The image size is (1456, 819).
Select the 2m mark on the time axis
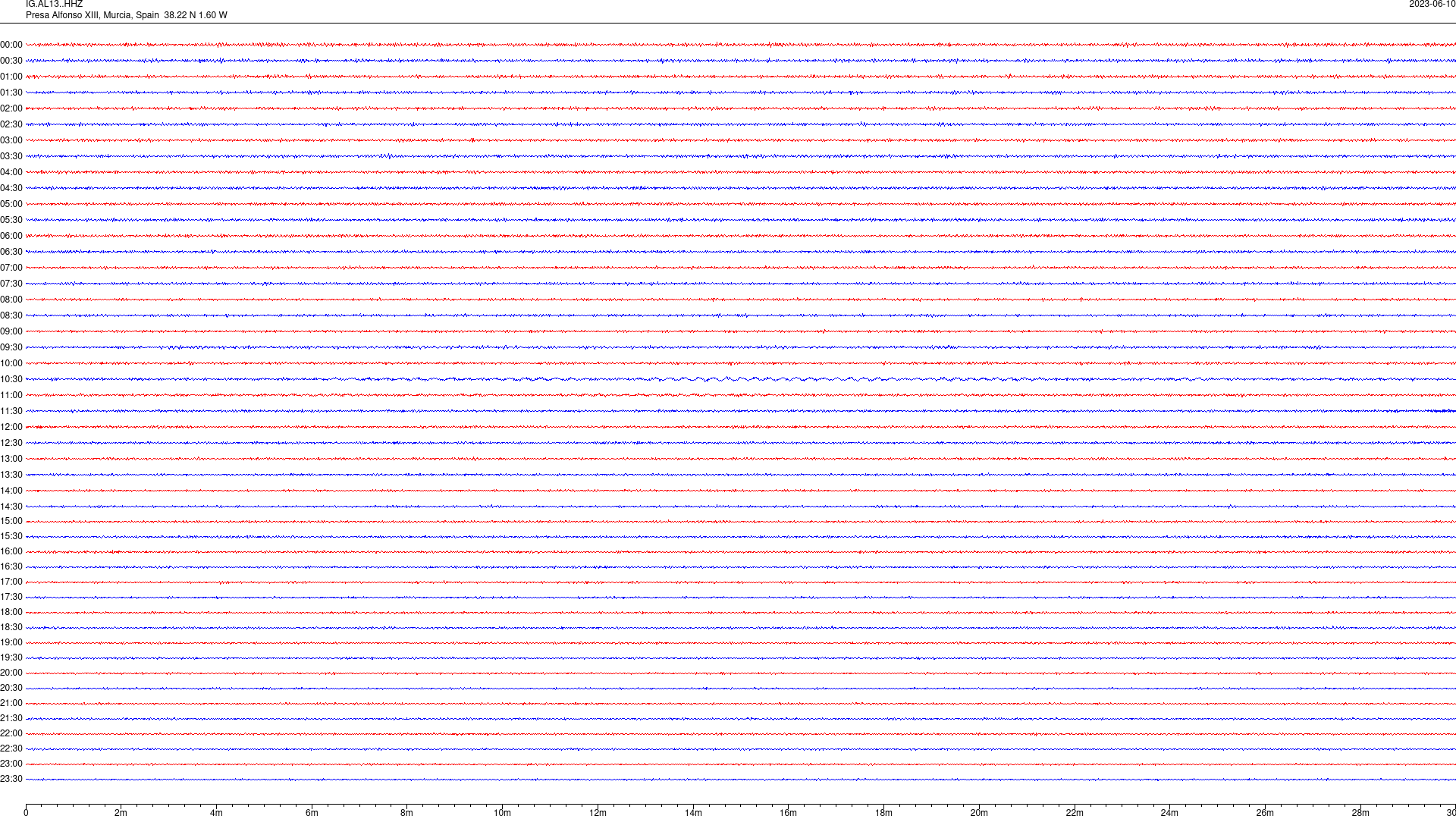pyautogui.click(x=121, y=813)
